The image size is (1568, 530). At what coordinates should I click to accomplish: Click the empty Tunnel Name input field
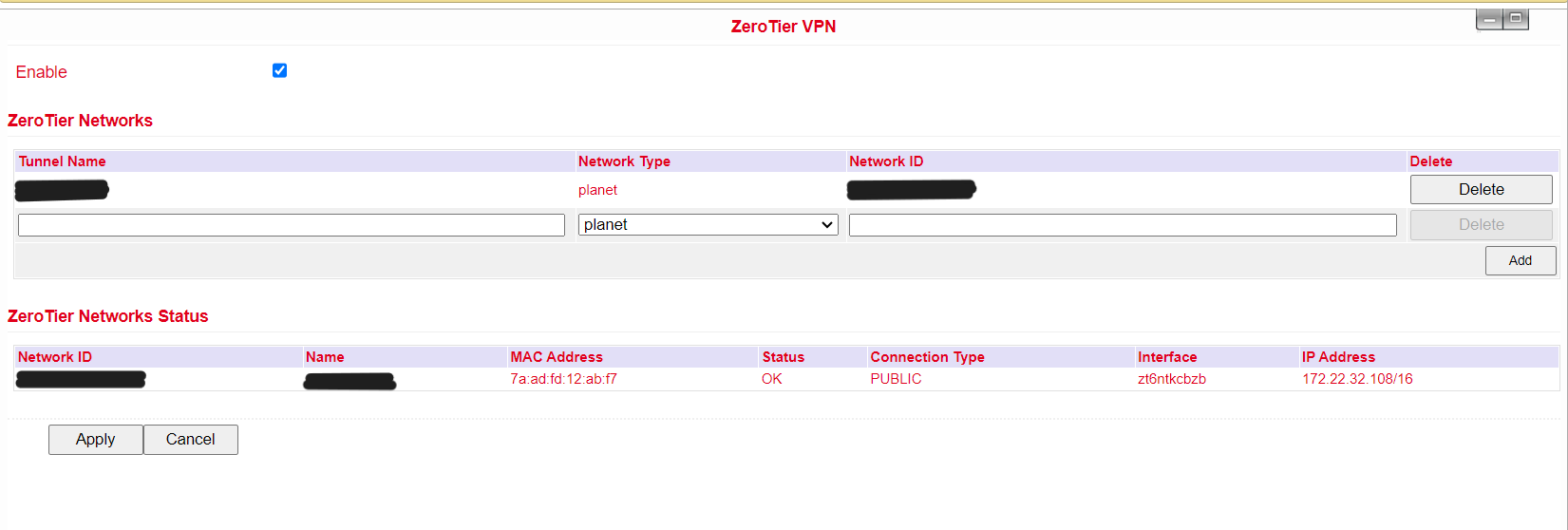(292, 225)
